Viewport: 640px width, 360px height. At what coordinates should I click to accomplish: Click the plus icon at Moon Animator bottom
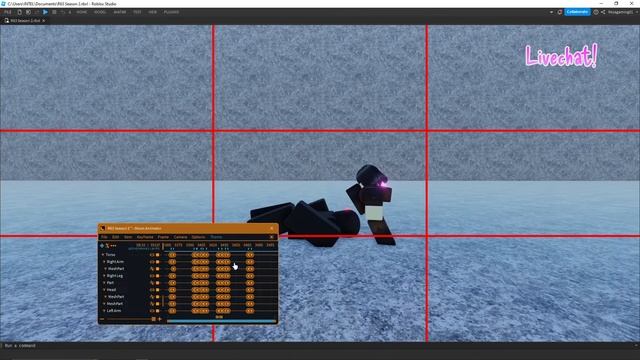(160, 319)
